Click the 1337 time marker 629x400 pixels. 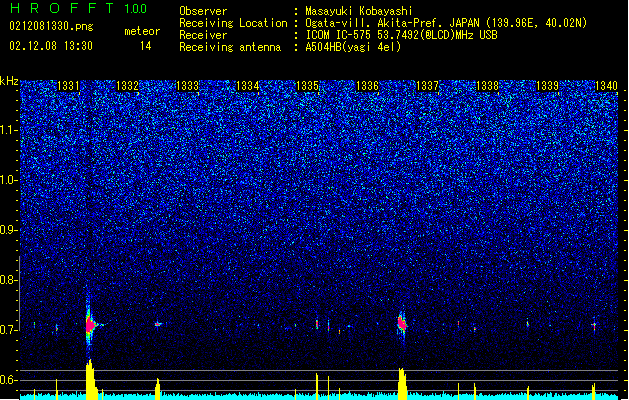click(428, 86)
